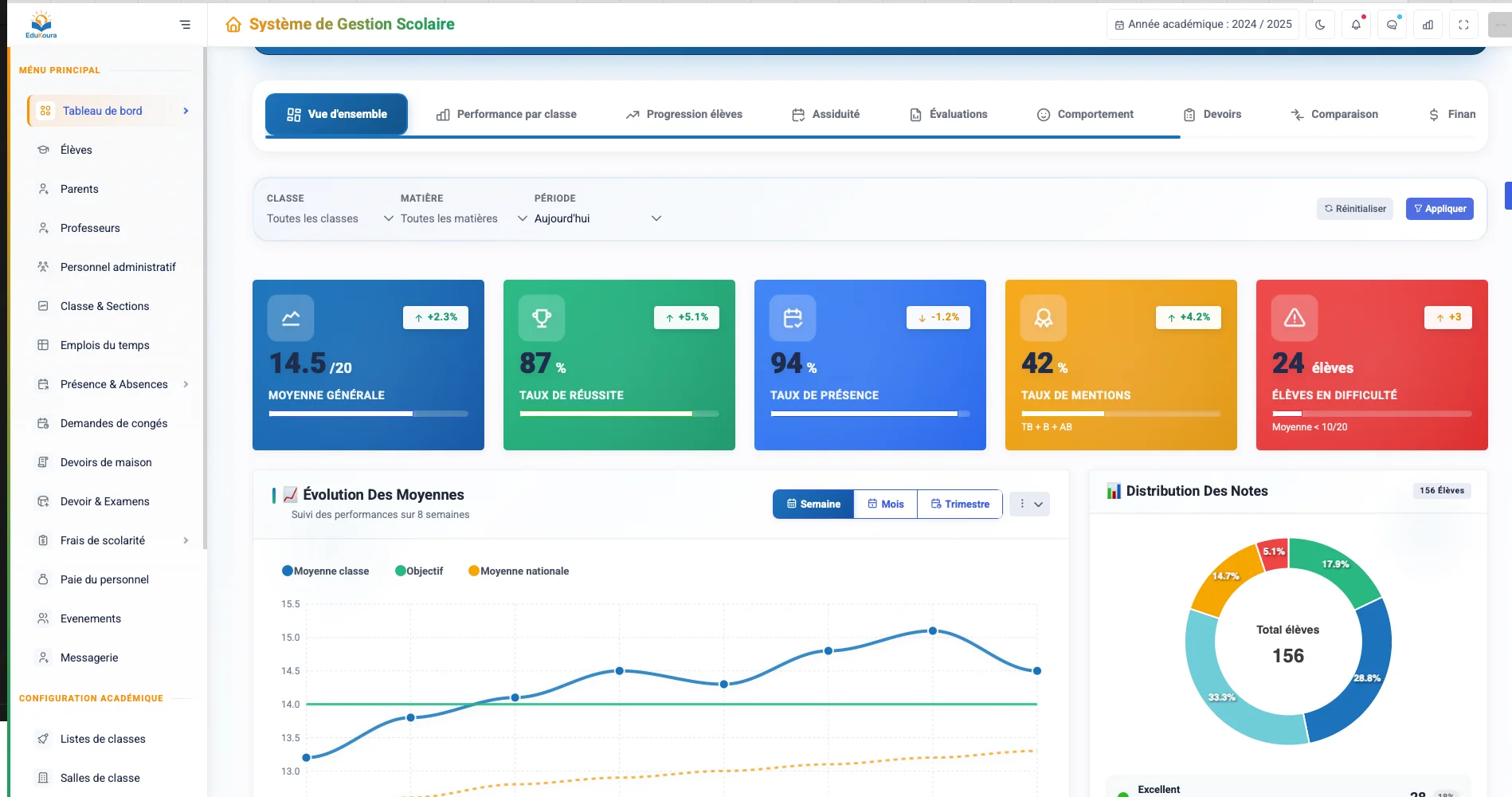Collapse sidebar using hamburger menu icon
Viewport: 1512px width, 797px height.
tap(185, 25)
